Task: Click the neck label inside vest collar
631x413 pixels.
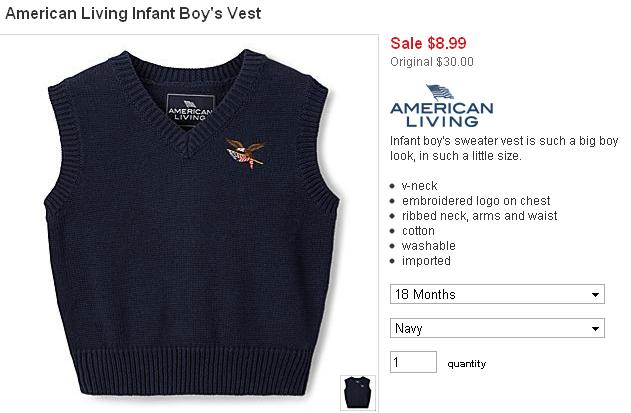Action: [190, 109]
